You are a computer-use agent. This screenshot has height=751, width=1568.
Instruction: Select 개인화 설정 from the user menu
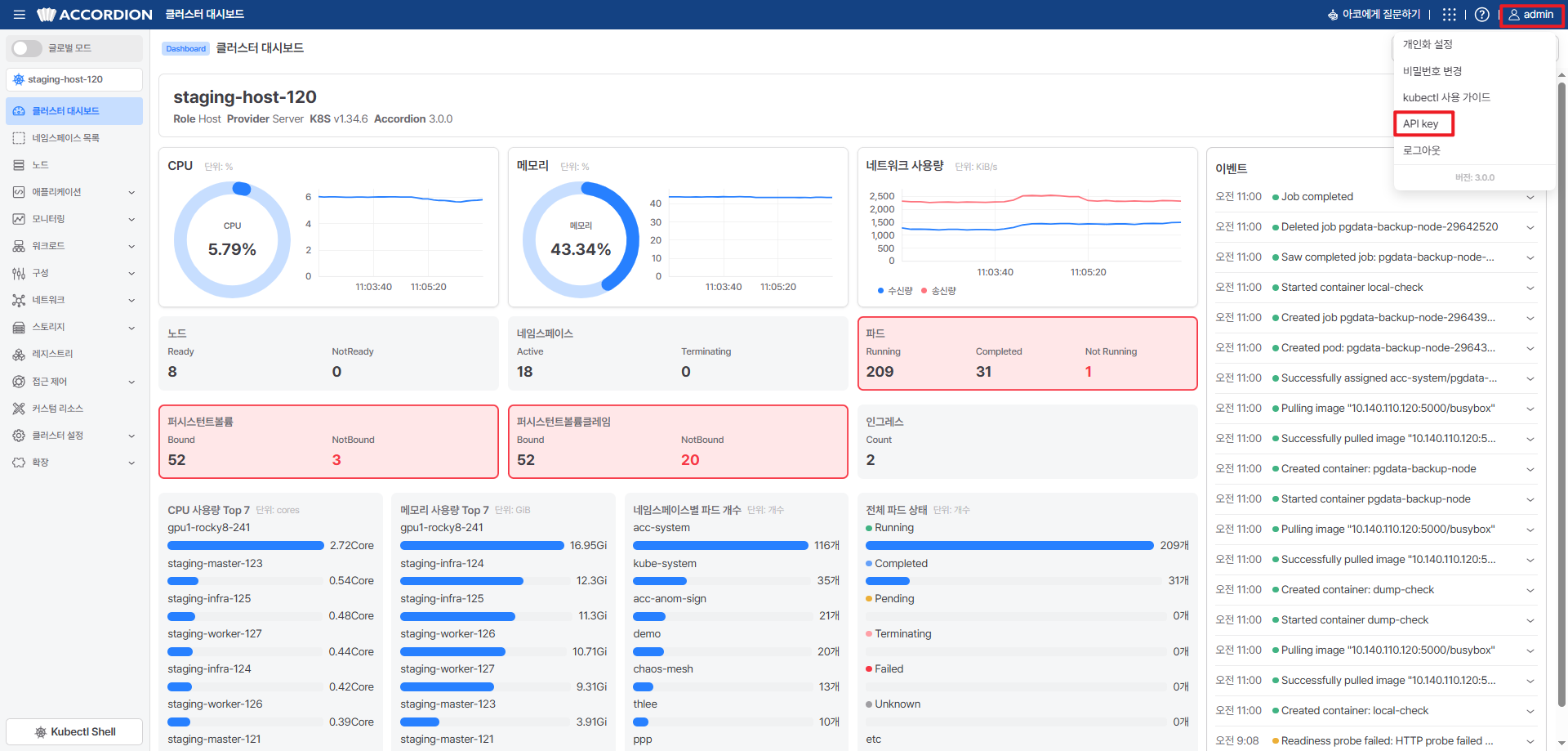coord(1428,44)
